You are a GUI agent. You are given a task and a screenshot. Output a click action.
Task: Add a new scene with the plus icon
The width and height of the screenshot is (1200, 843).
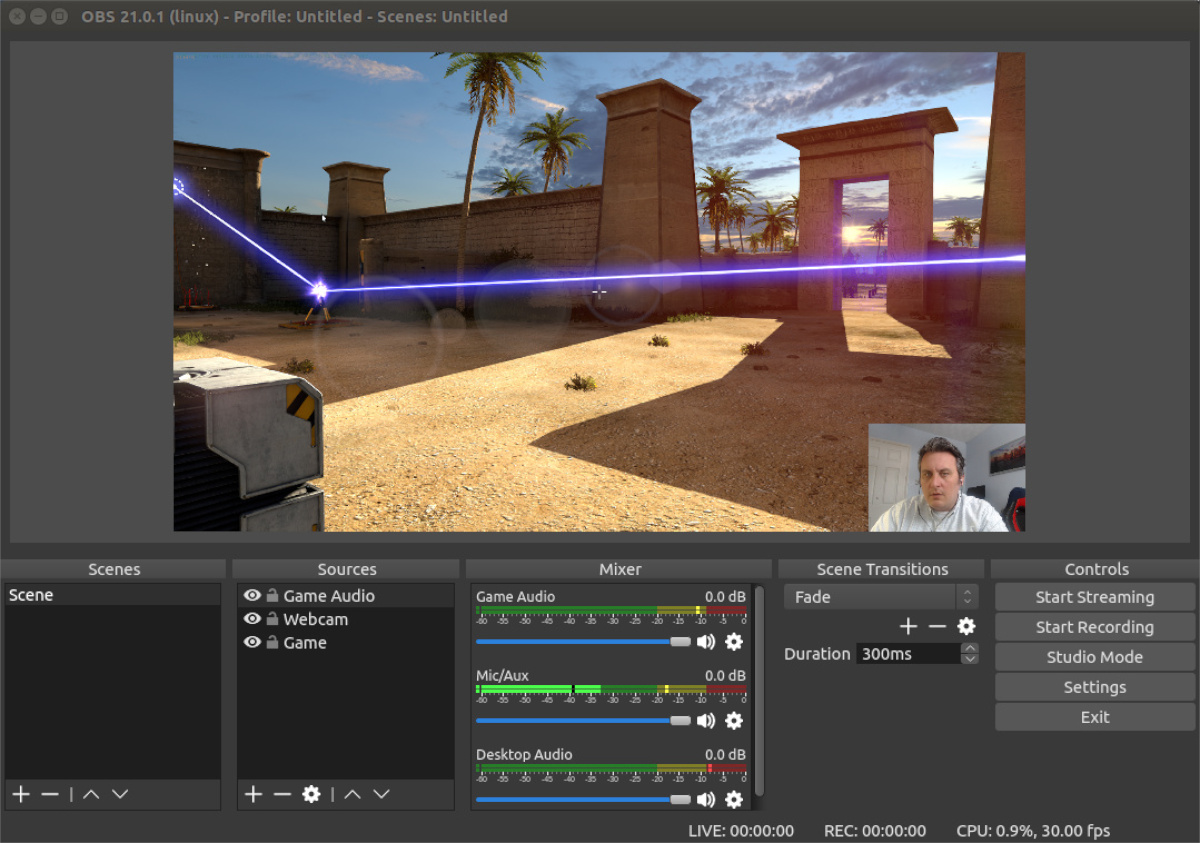tap(20, 794)
